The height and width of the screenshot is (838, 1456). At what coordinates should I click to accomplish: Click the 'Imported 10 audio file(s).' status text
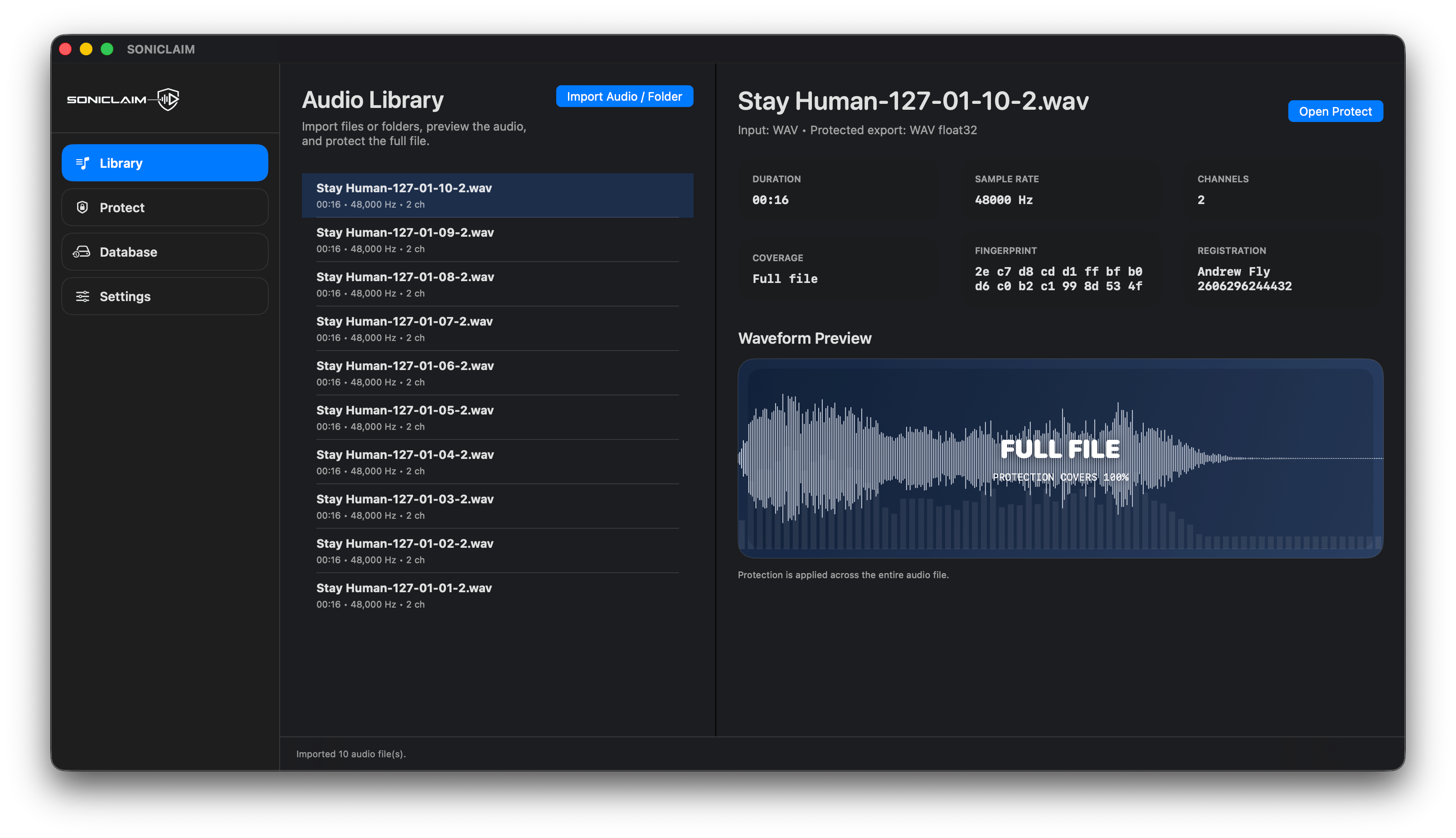pyautogui.click(x=351, y=753)
